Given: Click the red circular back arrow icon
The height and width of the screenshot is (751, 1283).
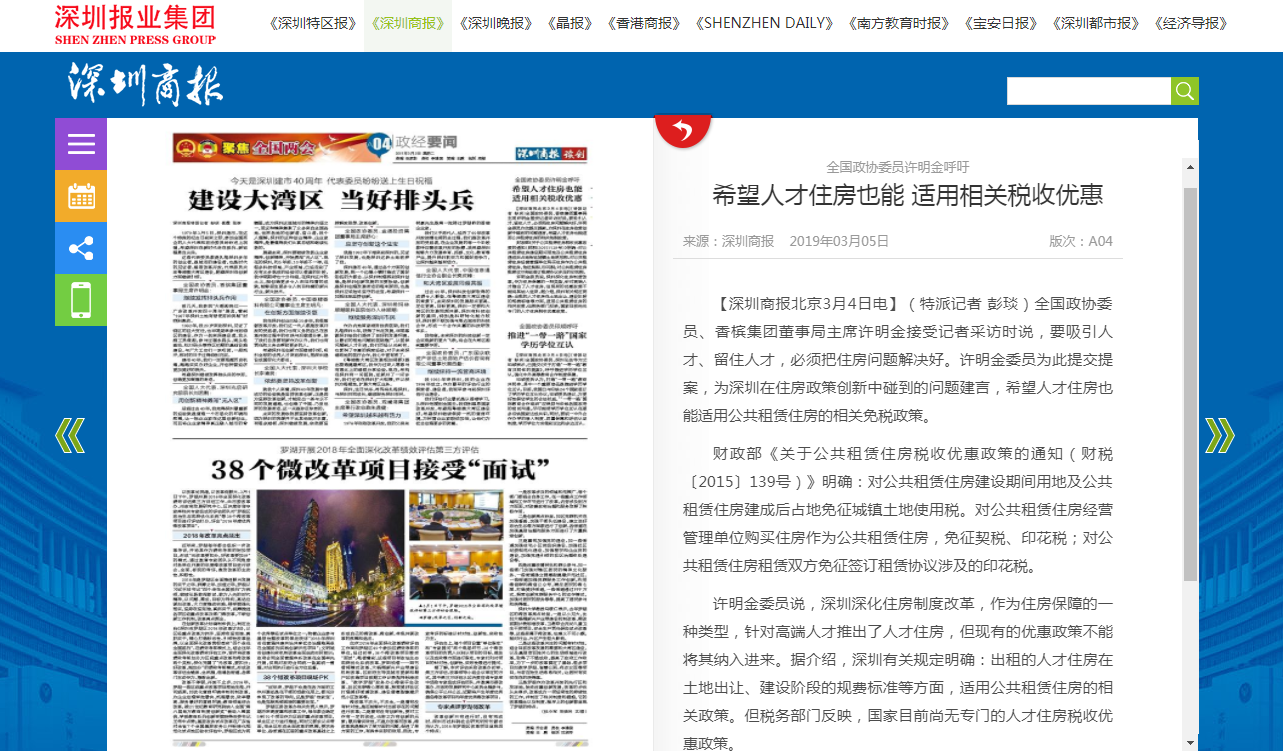Looking at the screenshot, I should point(683,129).
